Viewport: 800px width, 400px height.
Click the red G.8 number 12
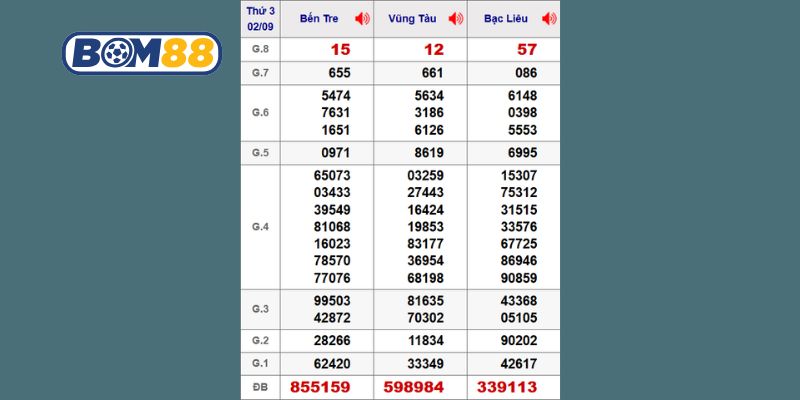click(x=434, y=49)
